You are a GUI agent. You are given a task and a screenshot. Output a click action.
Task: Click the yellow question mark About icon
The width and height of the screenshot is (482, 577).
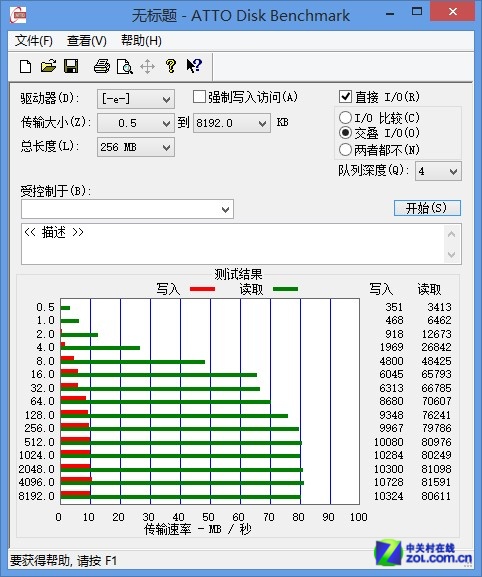(171, 66)
